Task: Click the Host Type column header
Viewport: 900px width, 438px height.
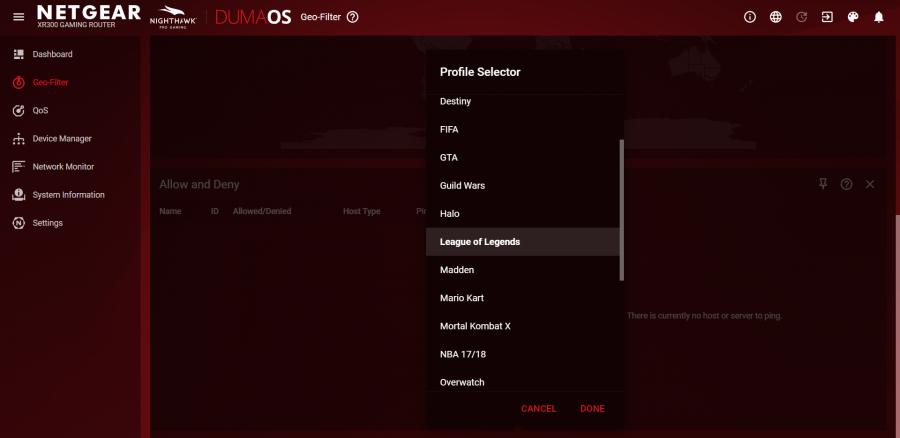Action: [362, 211]
